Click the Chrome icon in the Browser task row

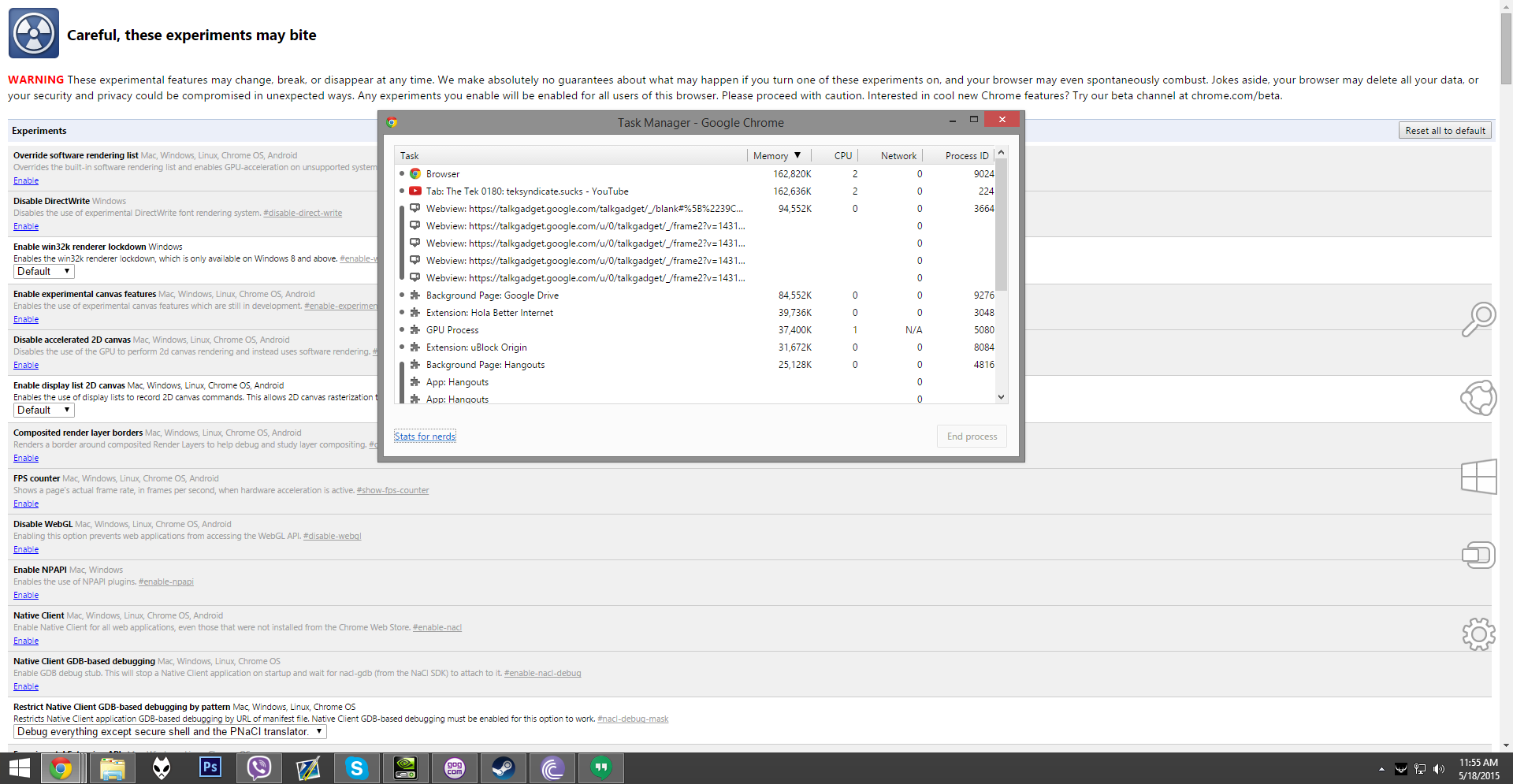coord(415,174)
